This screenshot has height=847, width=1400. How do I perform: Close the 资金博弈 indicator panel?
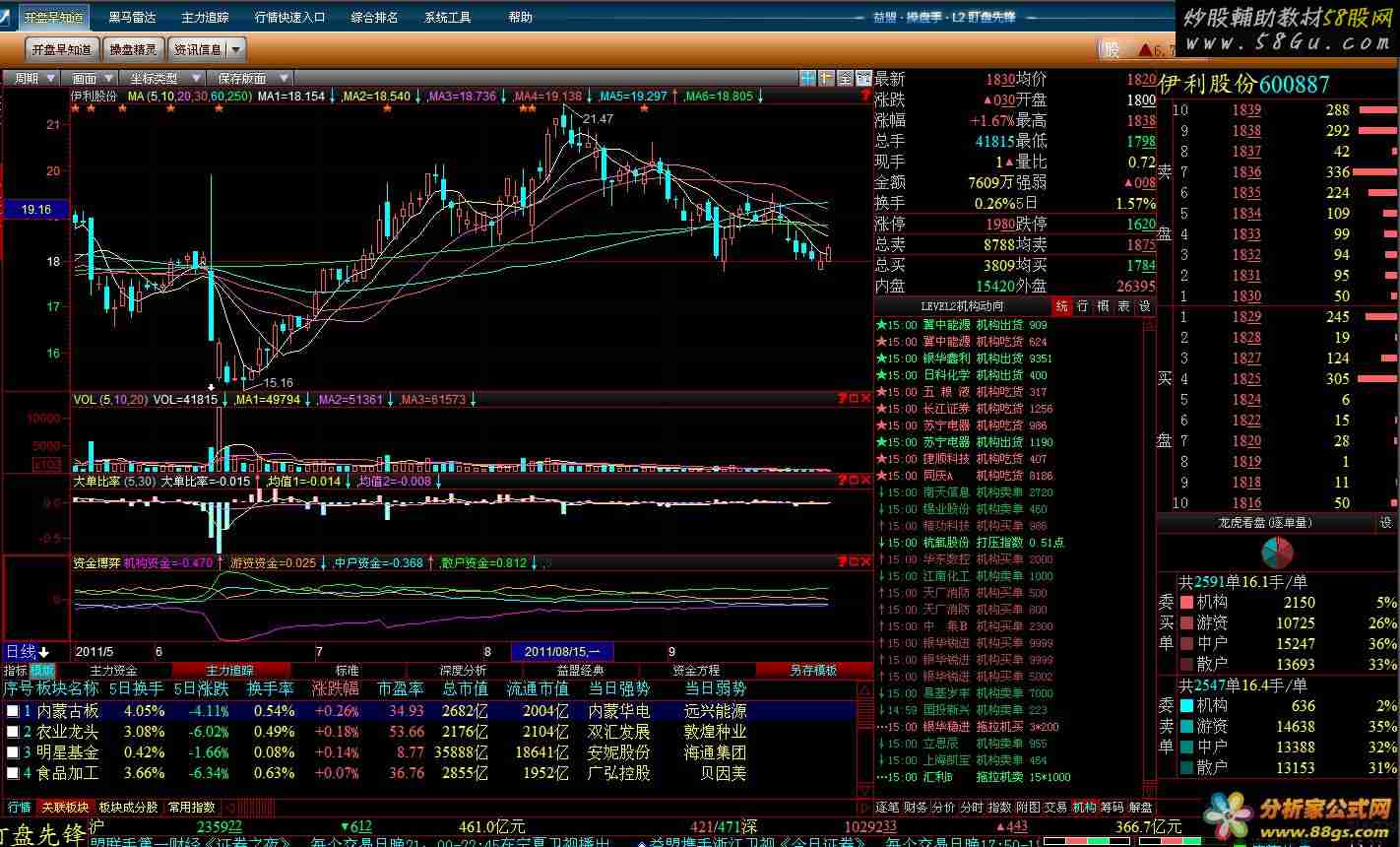point(865,562)
